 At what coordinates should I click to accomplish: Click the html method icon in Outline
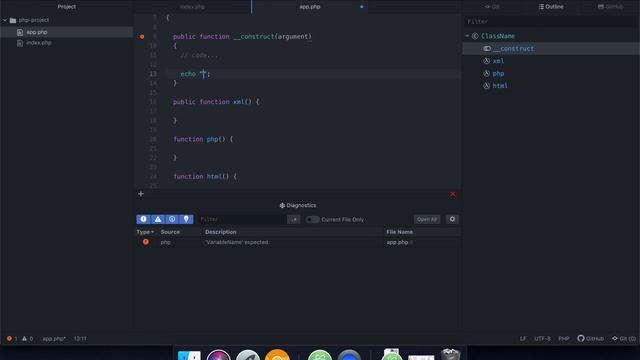pyautogui.click(x=487, y=86)
